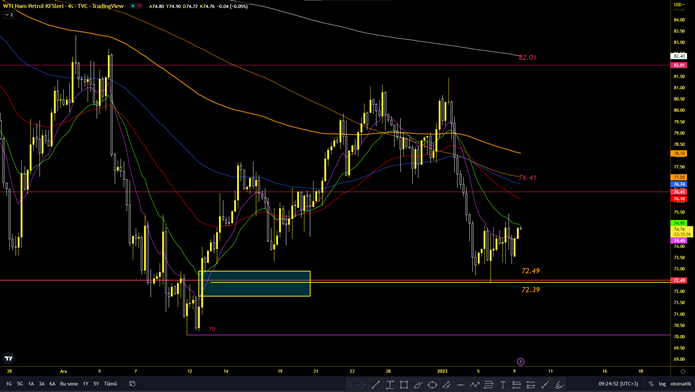Set range to 5G

click(x=20, y=384)
